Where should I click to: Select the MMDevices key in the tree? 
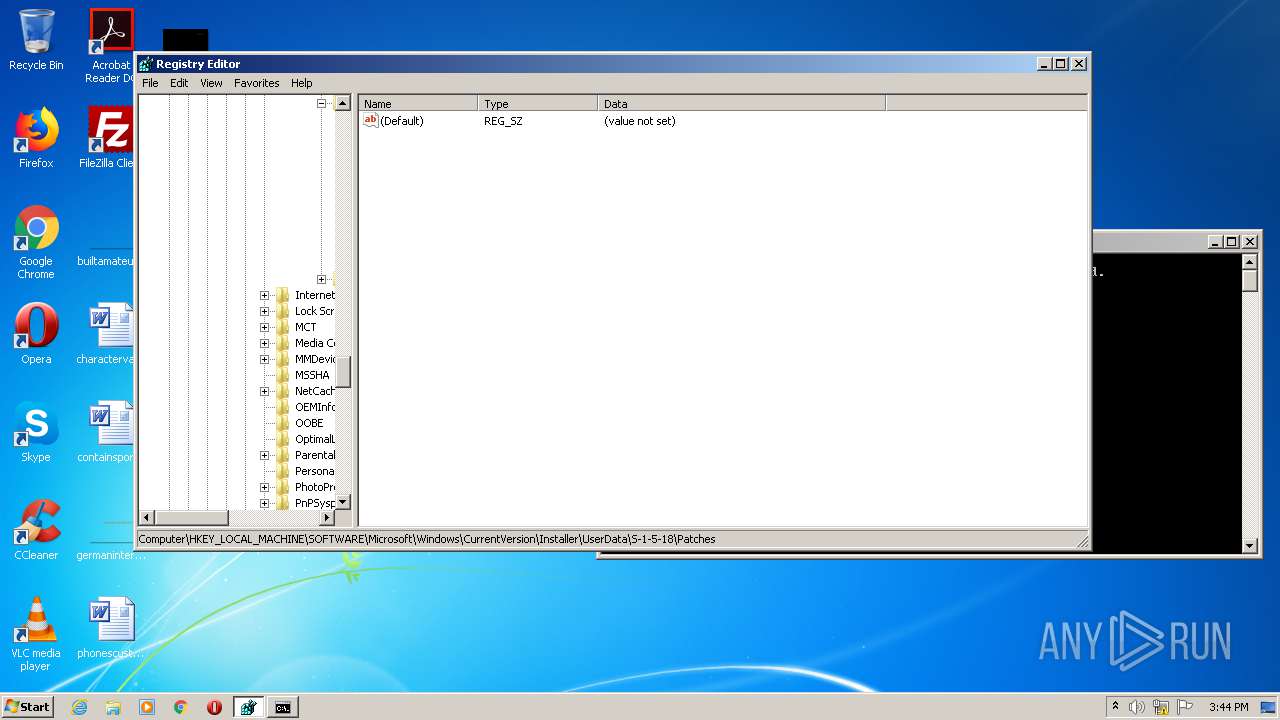point(314,359)
